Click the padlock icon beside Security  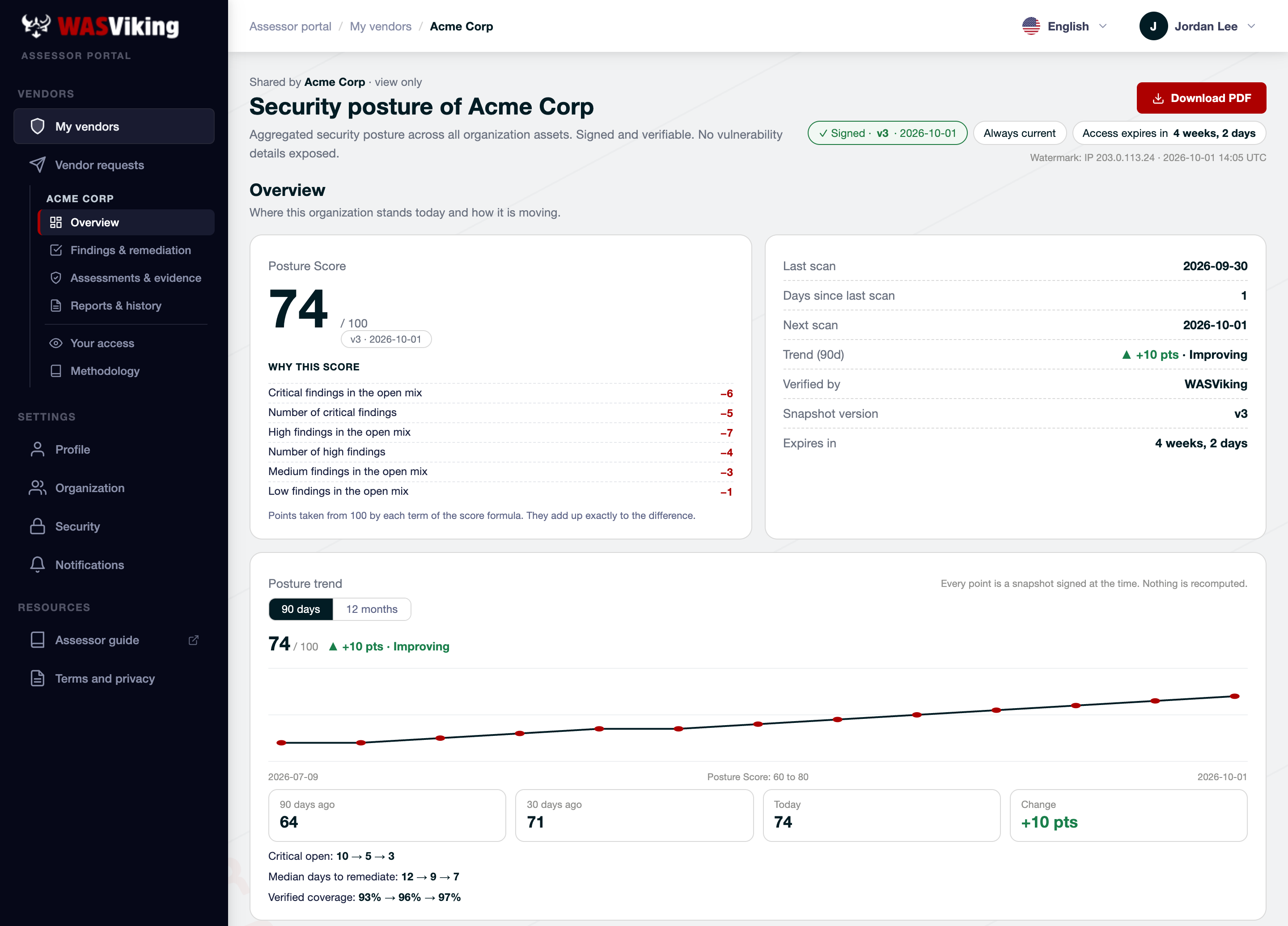38,526
